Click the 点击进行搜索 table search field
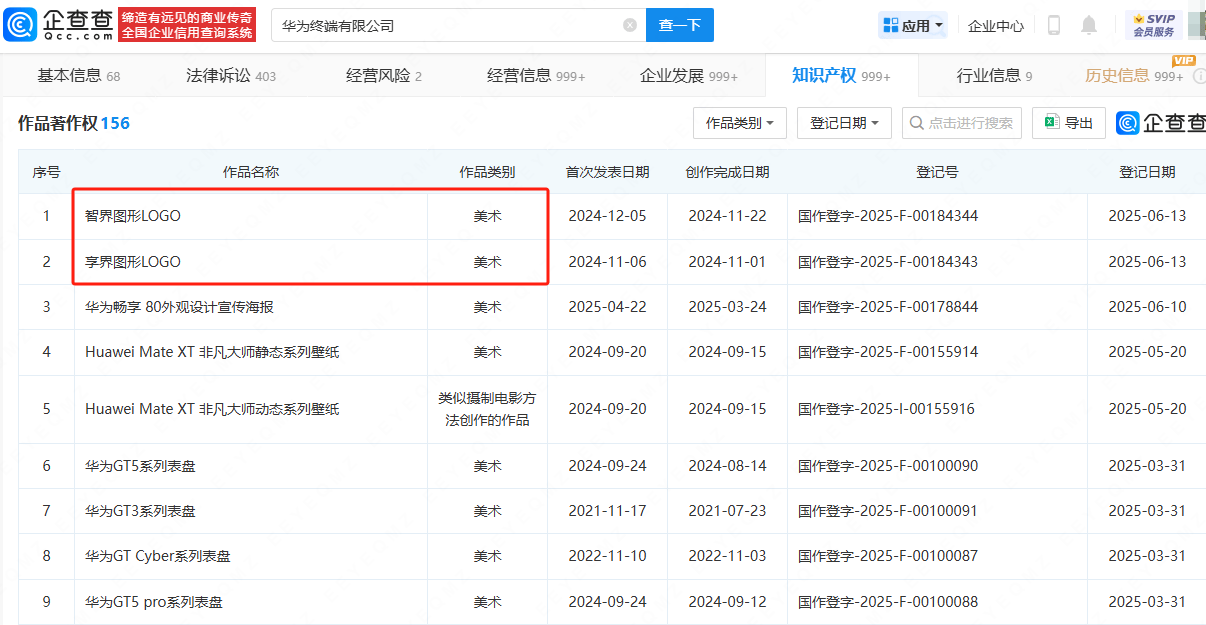 coord(962,123)
